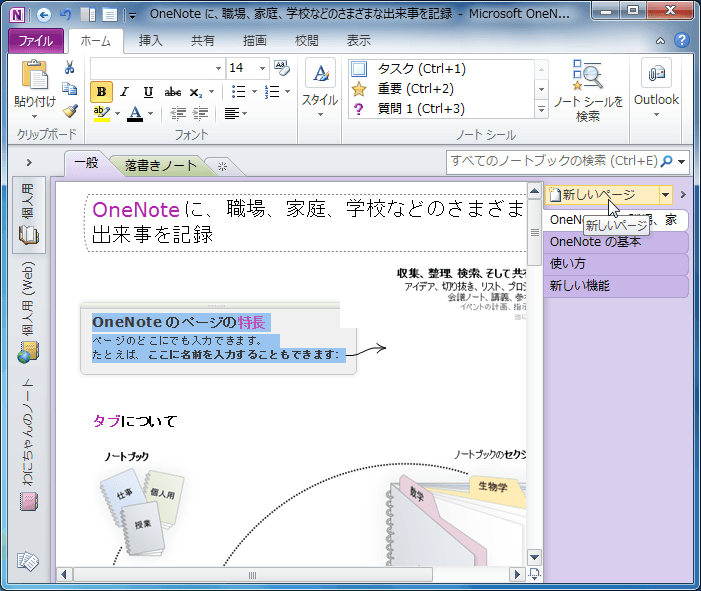Expand the notebook navigation bar
The width and height of the screenshot is (701, 591).
tap(28, 162)
